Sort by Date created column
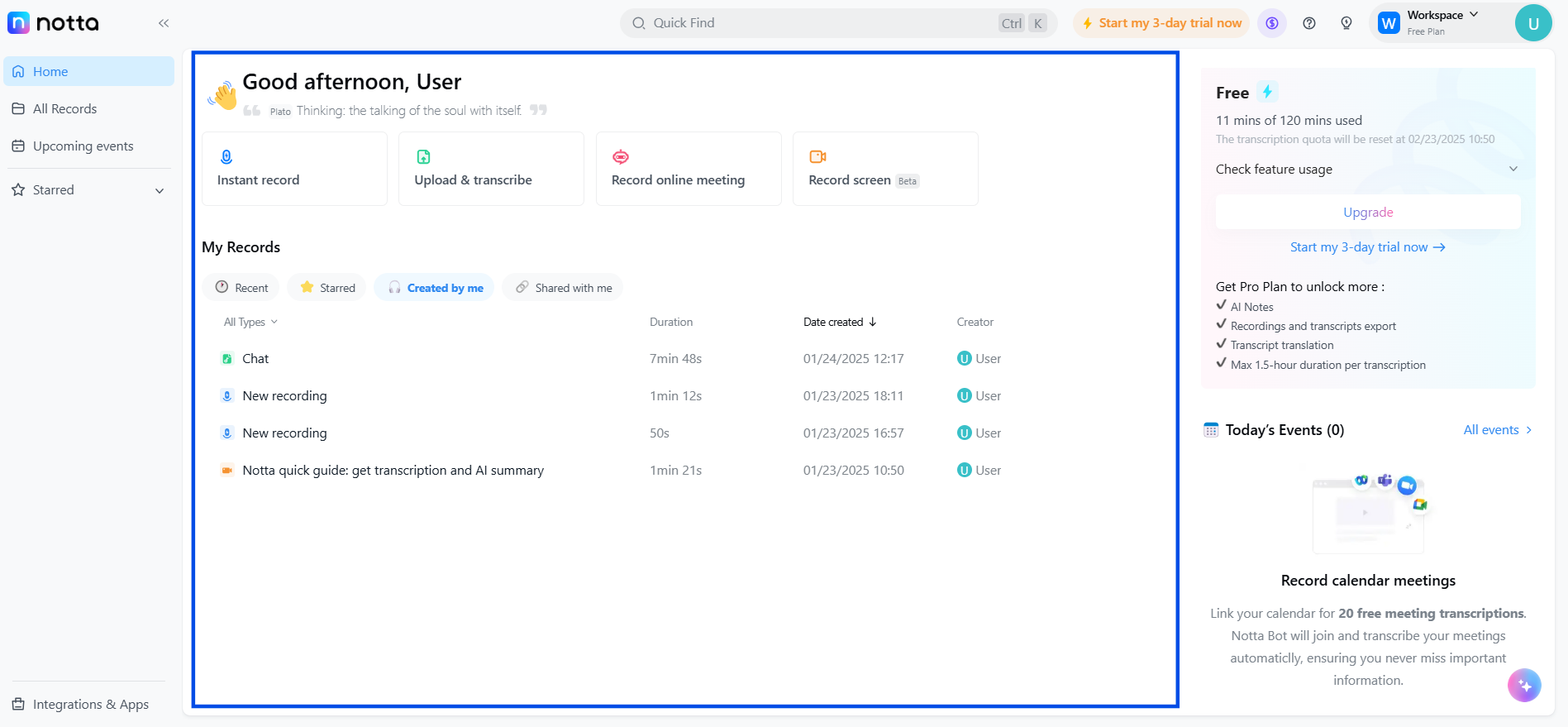This screenshot has height=727, width=1568. point(840,323)
